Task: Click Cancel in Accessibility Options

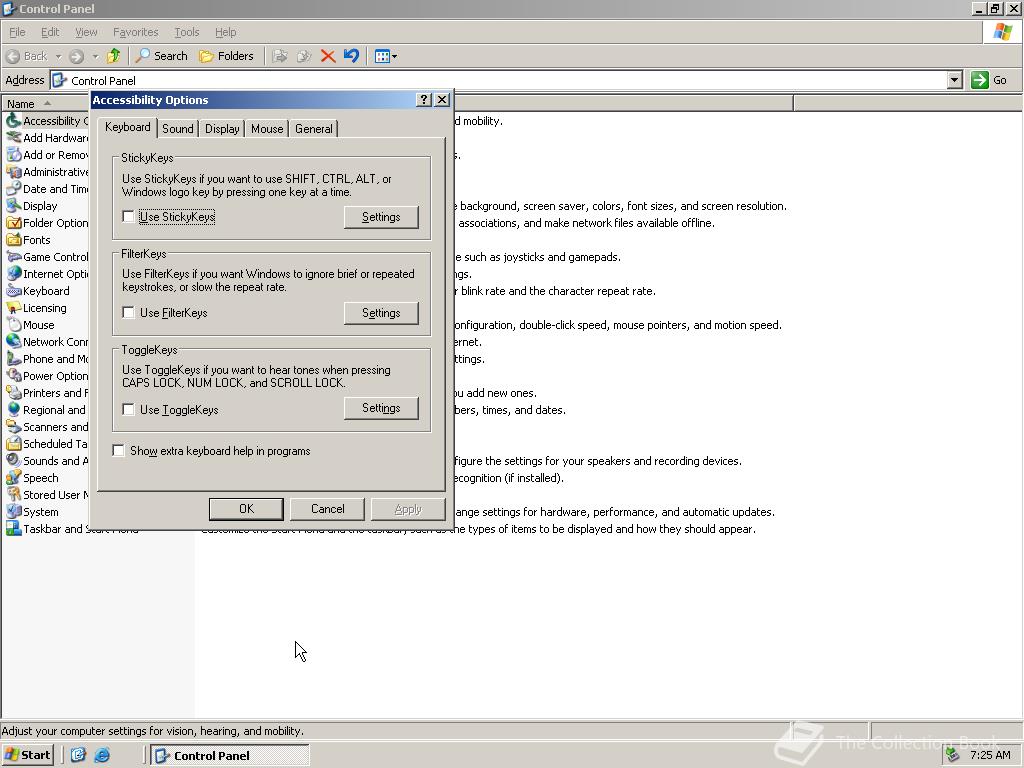Action: [x=327, y=509]
